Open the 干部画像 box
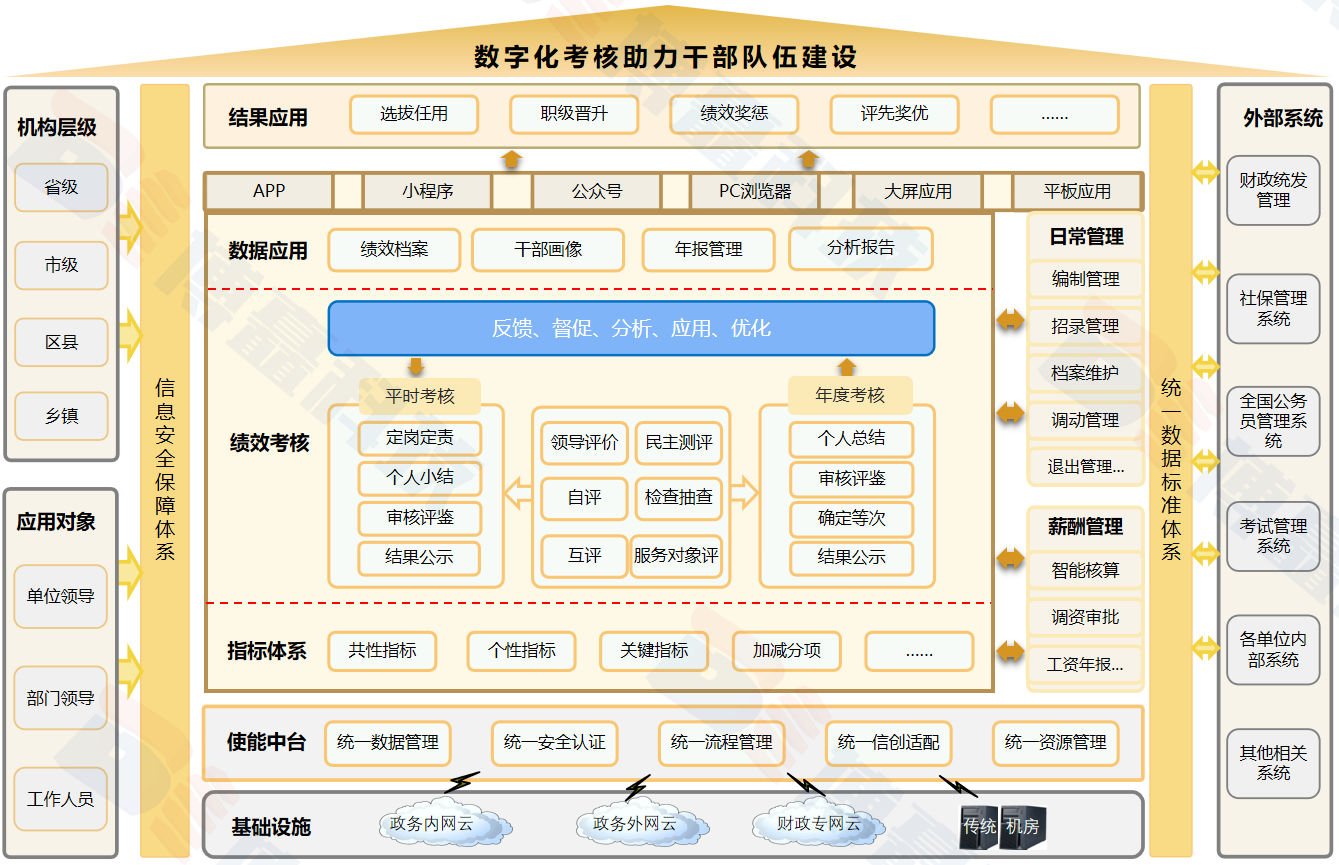This screenshot has height=865, width=1339. click(x=548, y=250)
